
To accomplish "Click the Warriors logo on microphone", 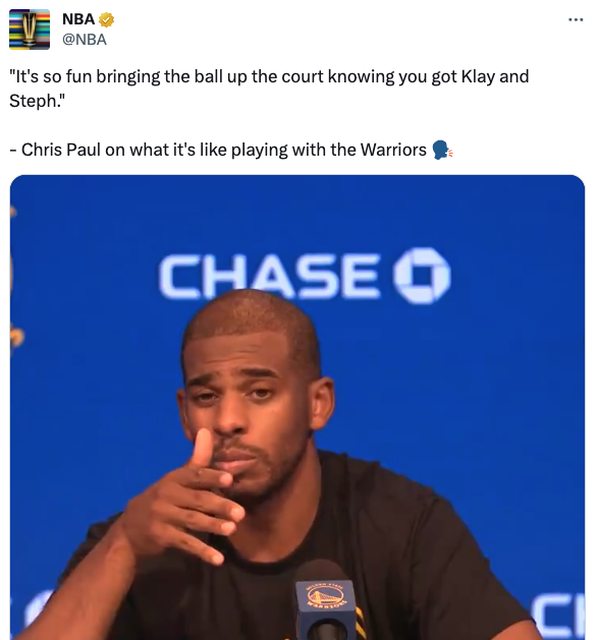I will click(x=326, y=596).
